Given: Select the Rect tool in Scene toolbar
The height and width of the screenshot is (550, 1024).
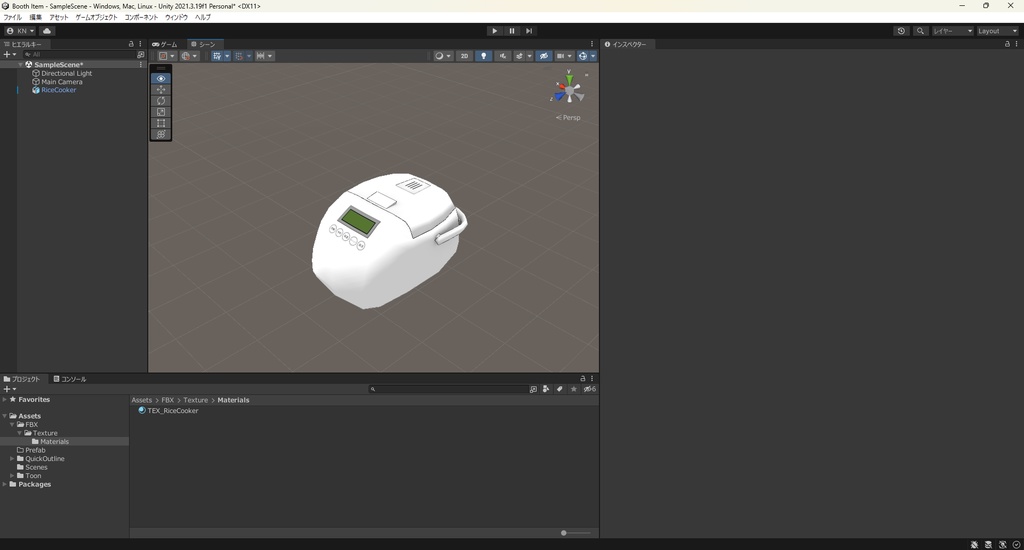Looking at the screenshot, I should point(161,123).
